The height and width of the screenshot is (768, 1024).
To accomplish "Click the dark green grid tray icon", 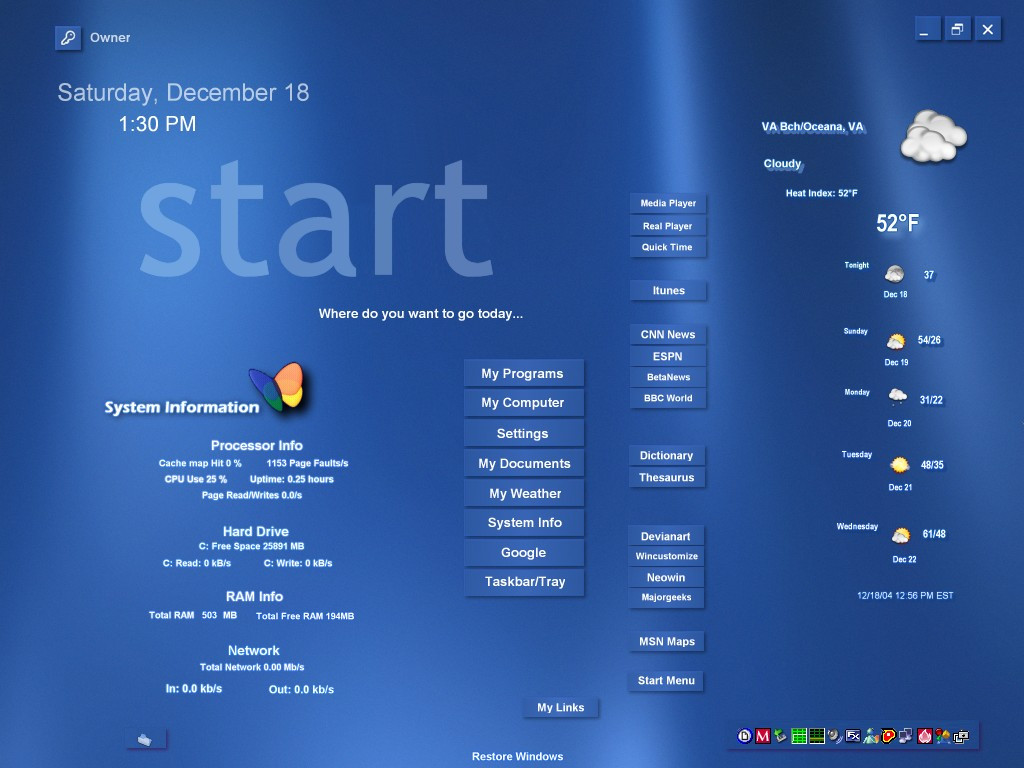I will [x=816, y=736].
